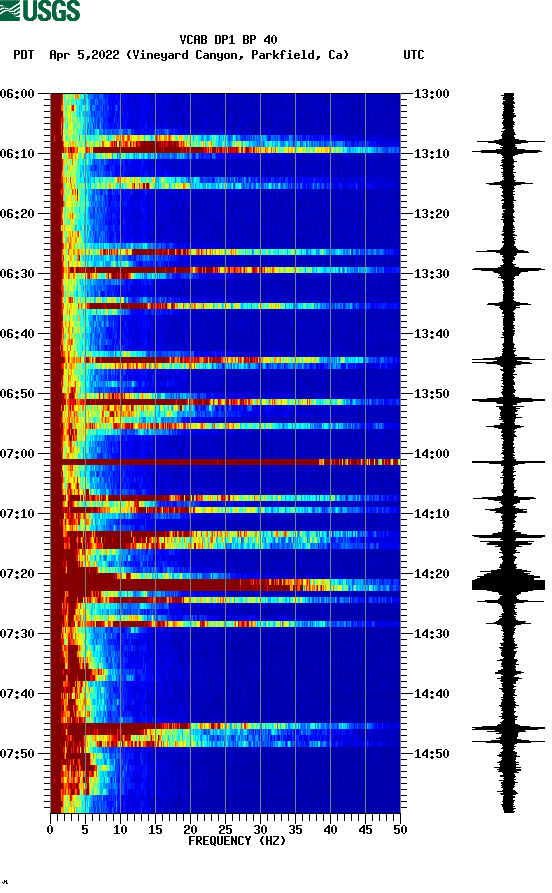Click the 13:40 UTC time label
This screenshot has width=552, height=893.
click(x=431, y=334)
